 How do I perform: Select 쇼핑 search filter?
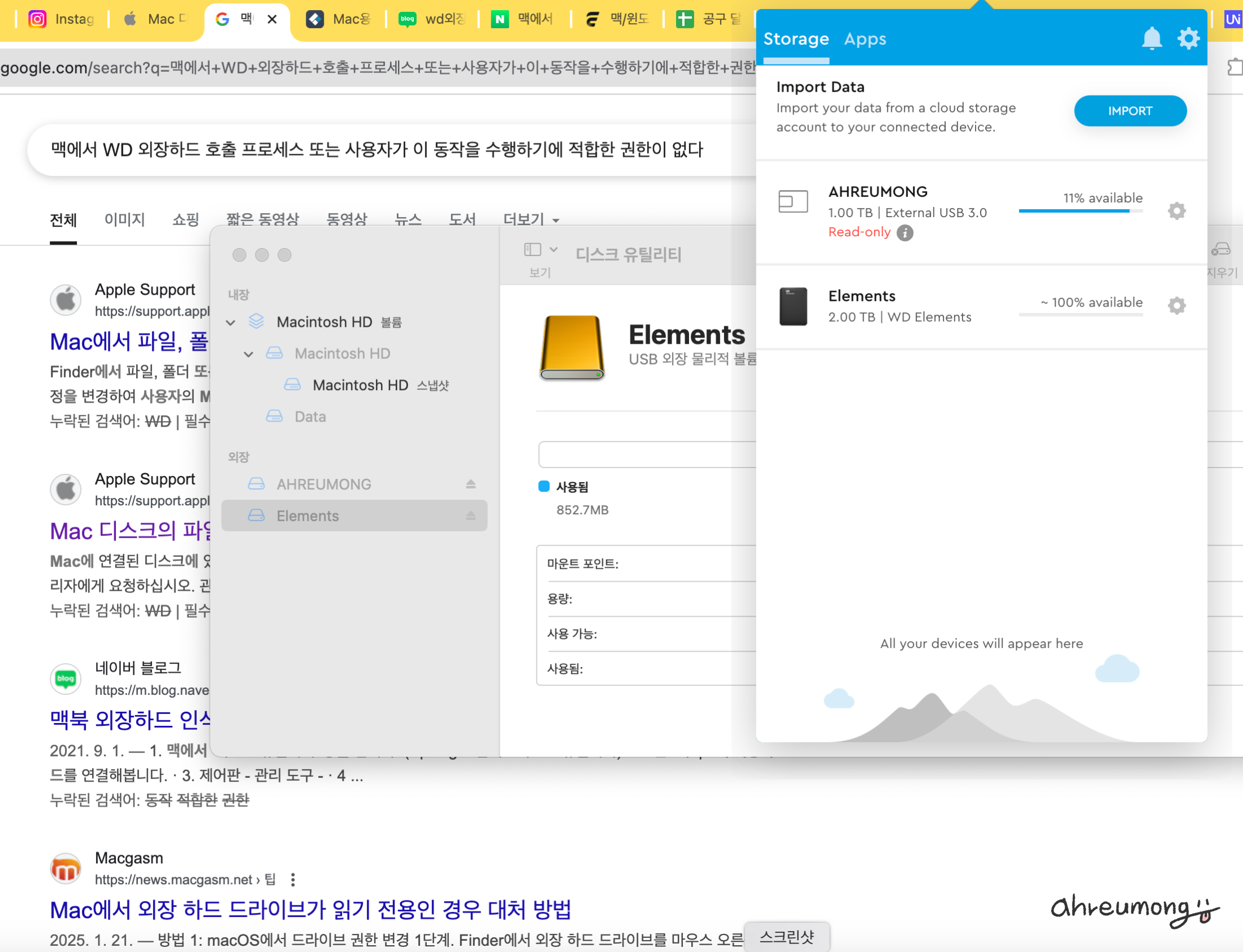[x=186, y=219]
